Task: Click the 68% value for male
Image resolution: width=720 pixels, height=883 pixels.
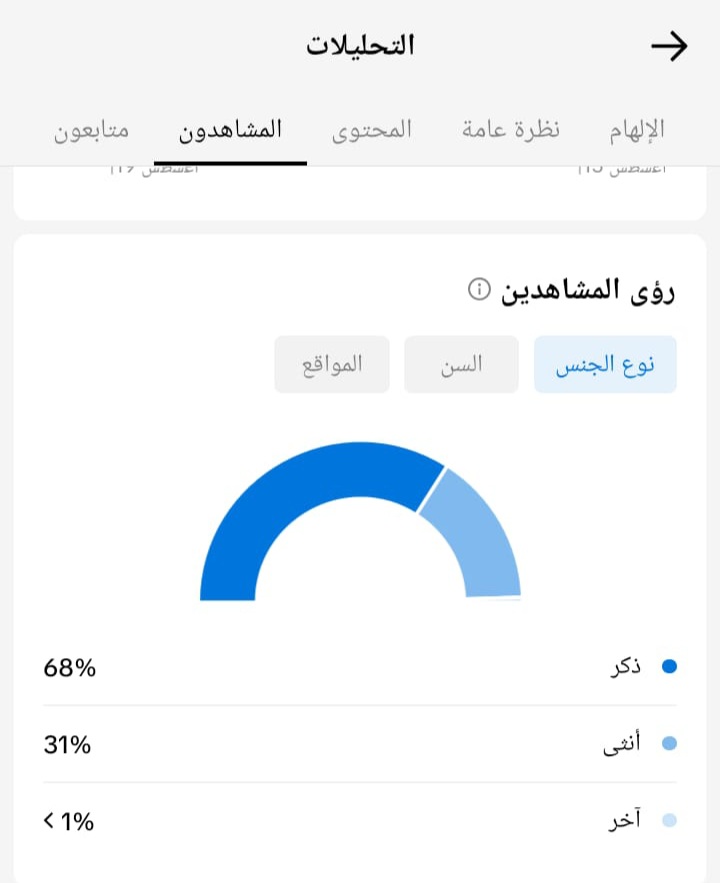Action: (x=70, y=668)
